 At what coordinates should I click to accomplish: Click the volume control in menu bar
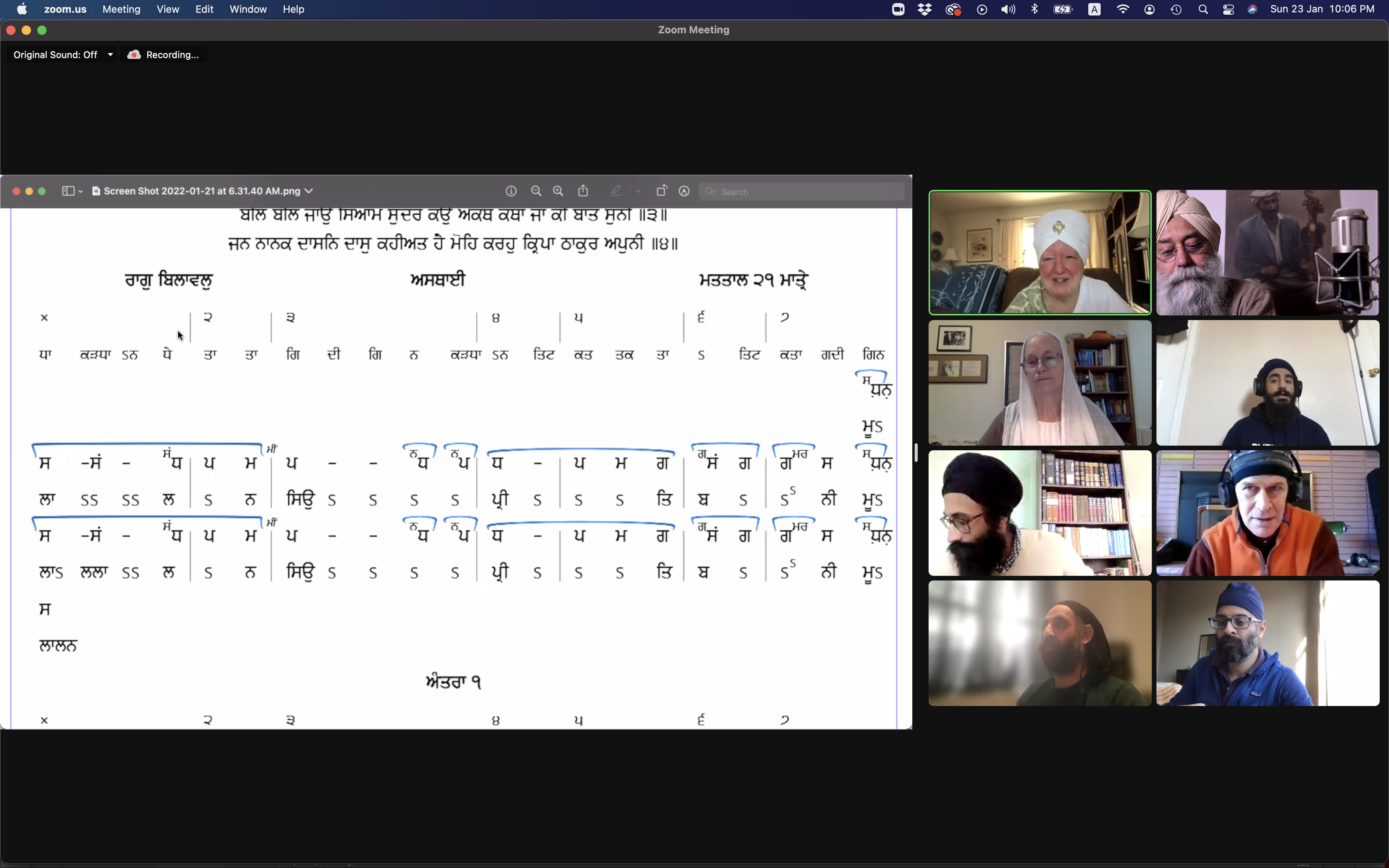pos(1008,9)
